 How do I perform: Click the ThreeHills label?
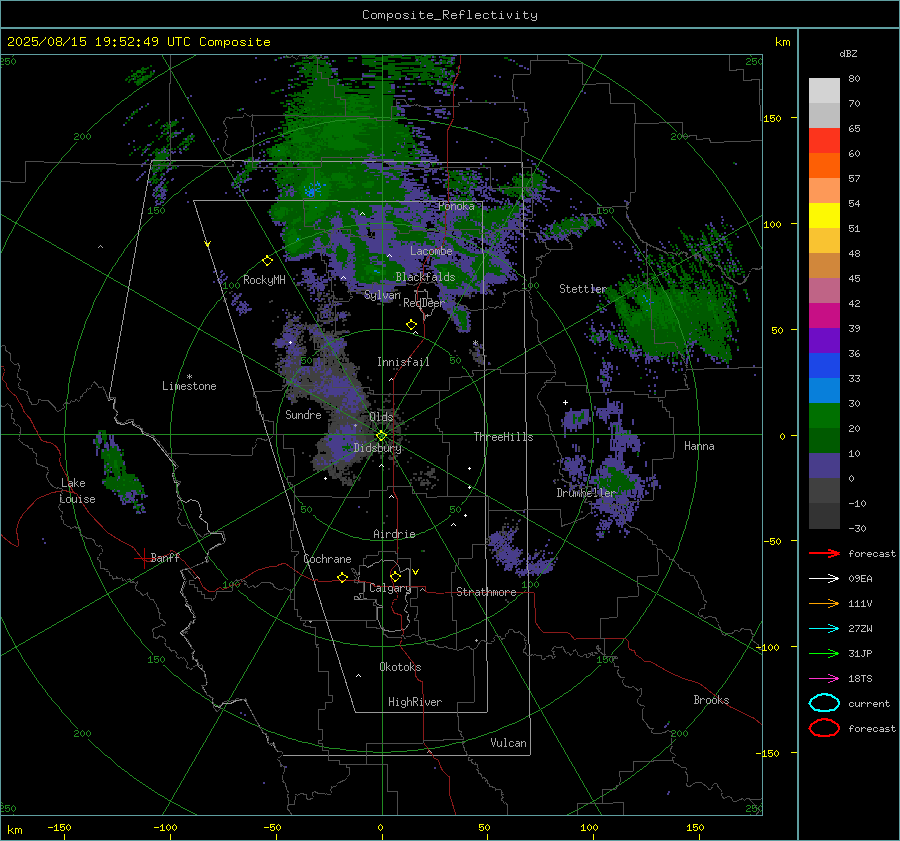point(503,437)
